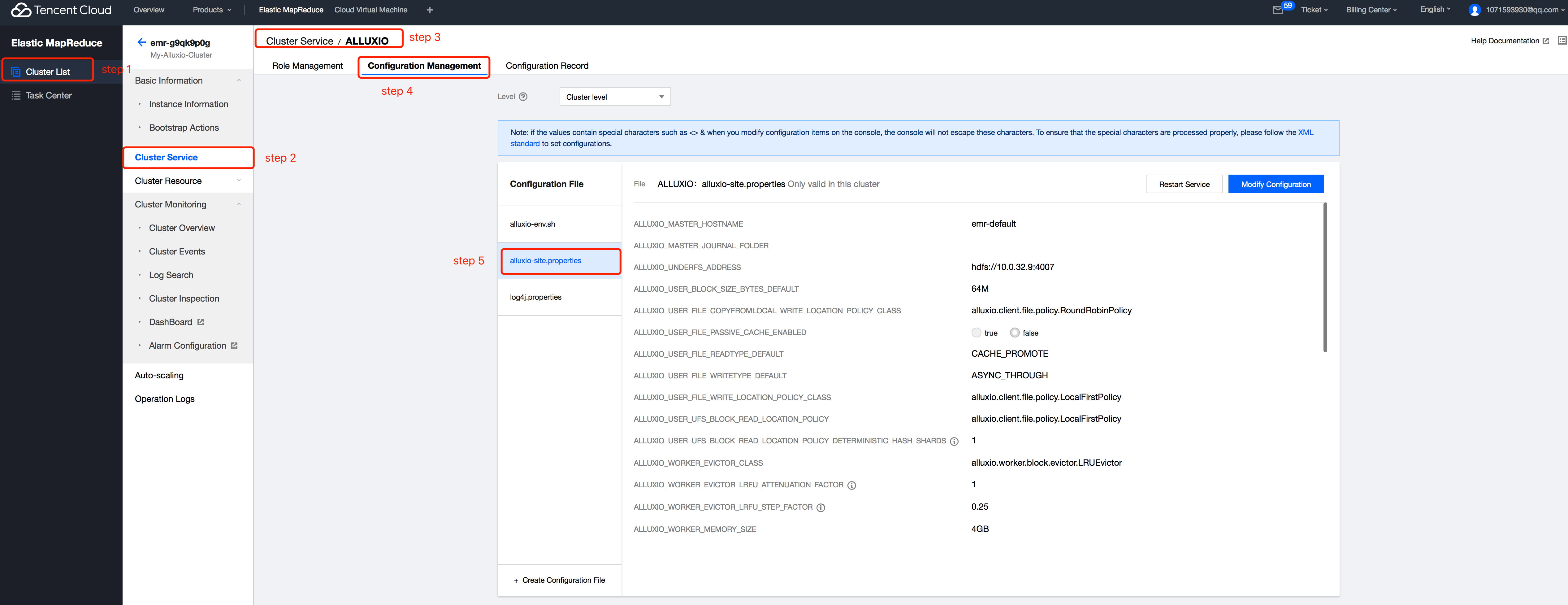Click the Modify Configuration button

1276,185
